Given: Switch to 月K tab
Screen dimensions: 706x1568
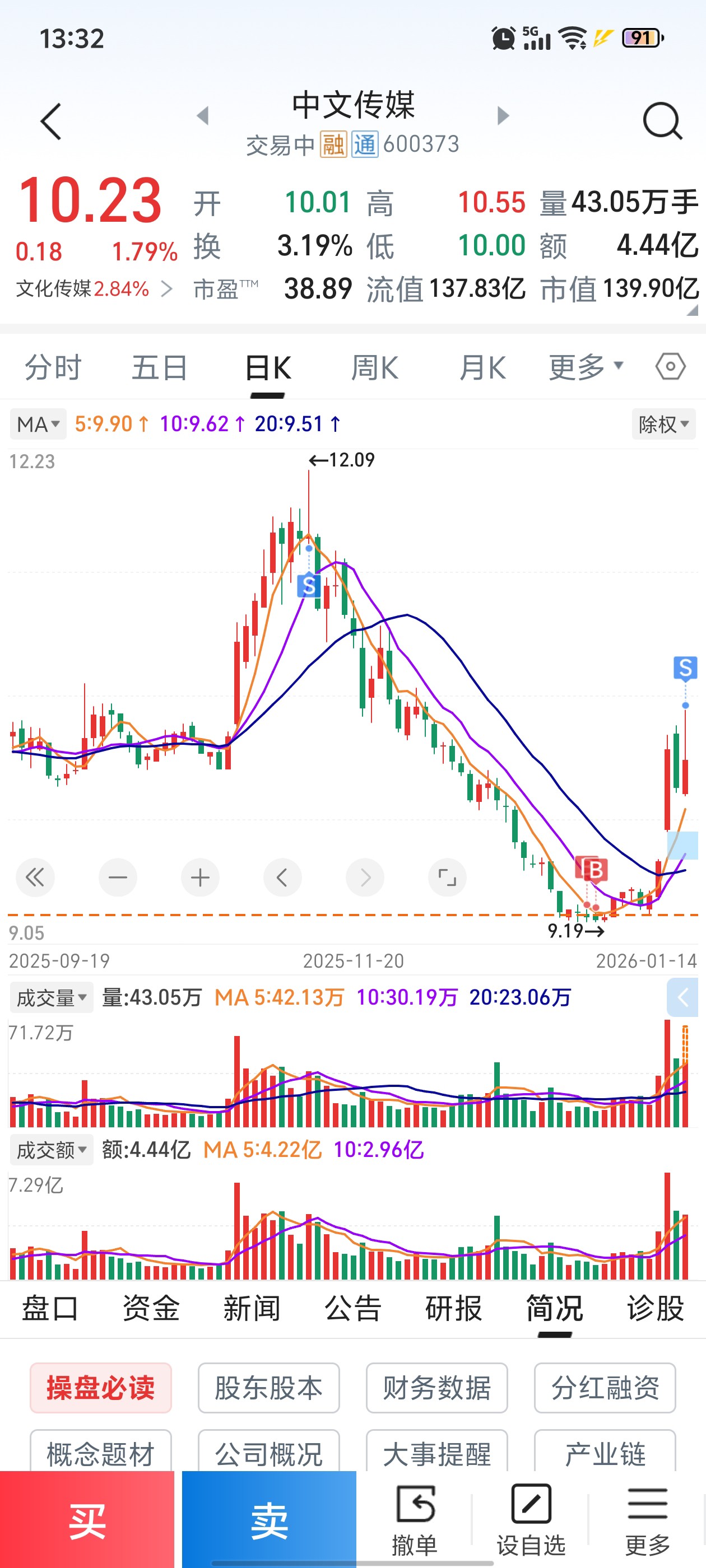Looking at the screenshot, I should coord(482,367).
